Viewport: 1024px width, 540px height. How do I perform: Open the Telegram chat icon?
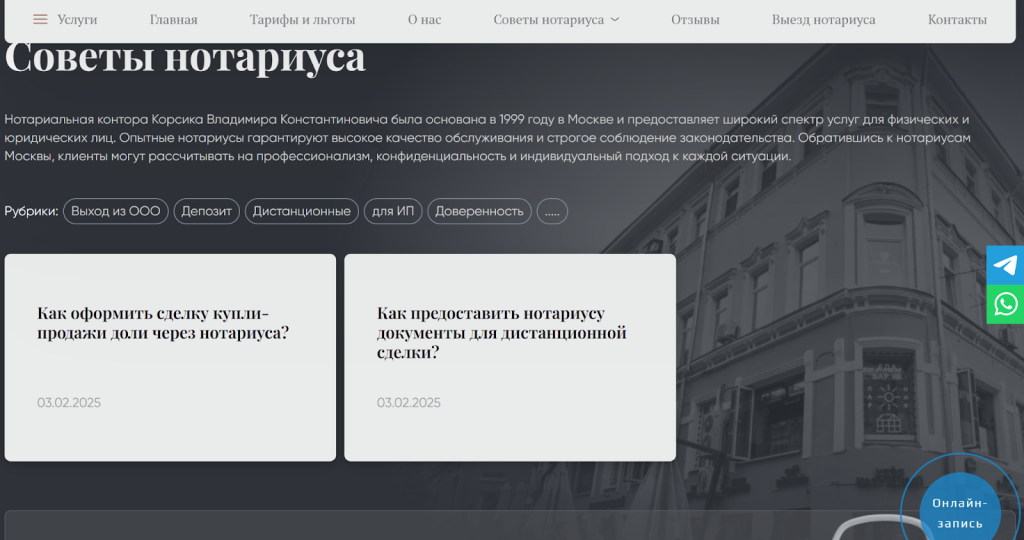[x=1005, y=265]
